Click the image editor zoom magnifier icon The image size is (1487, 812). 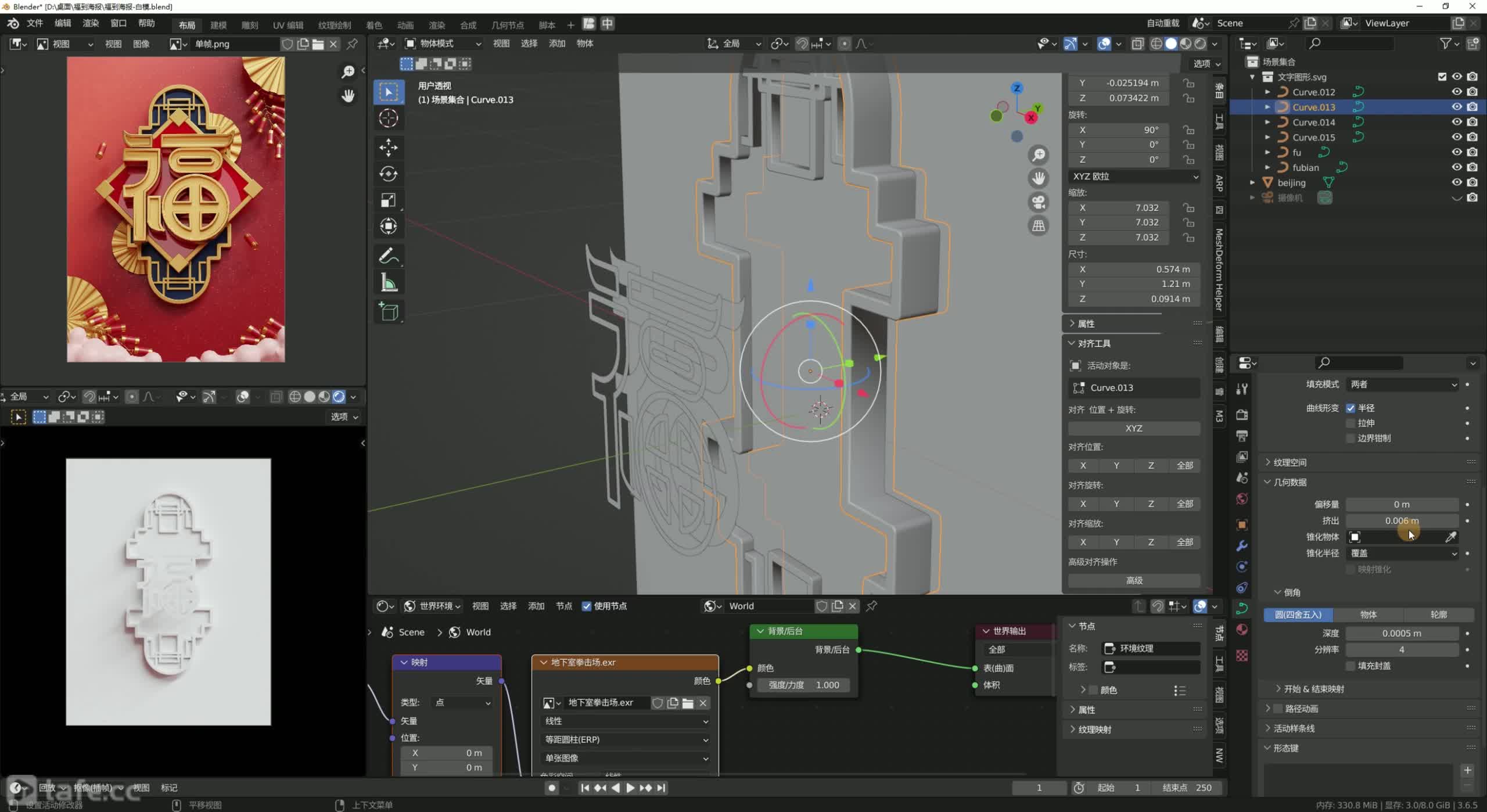click(348, 71)
